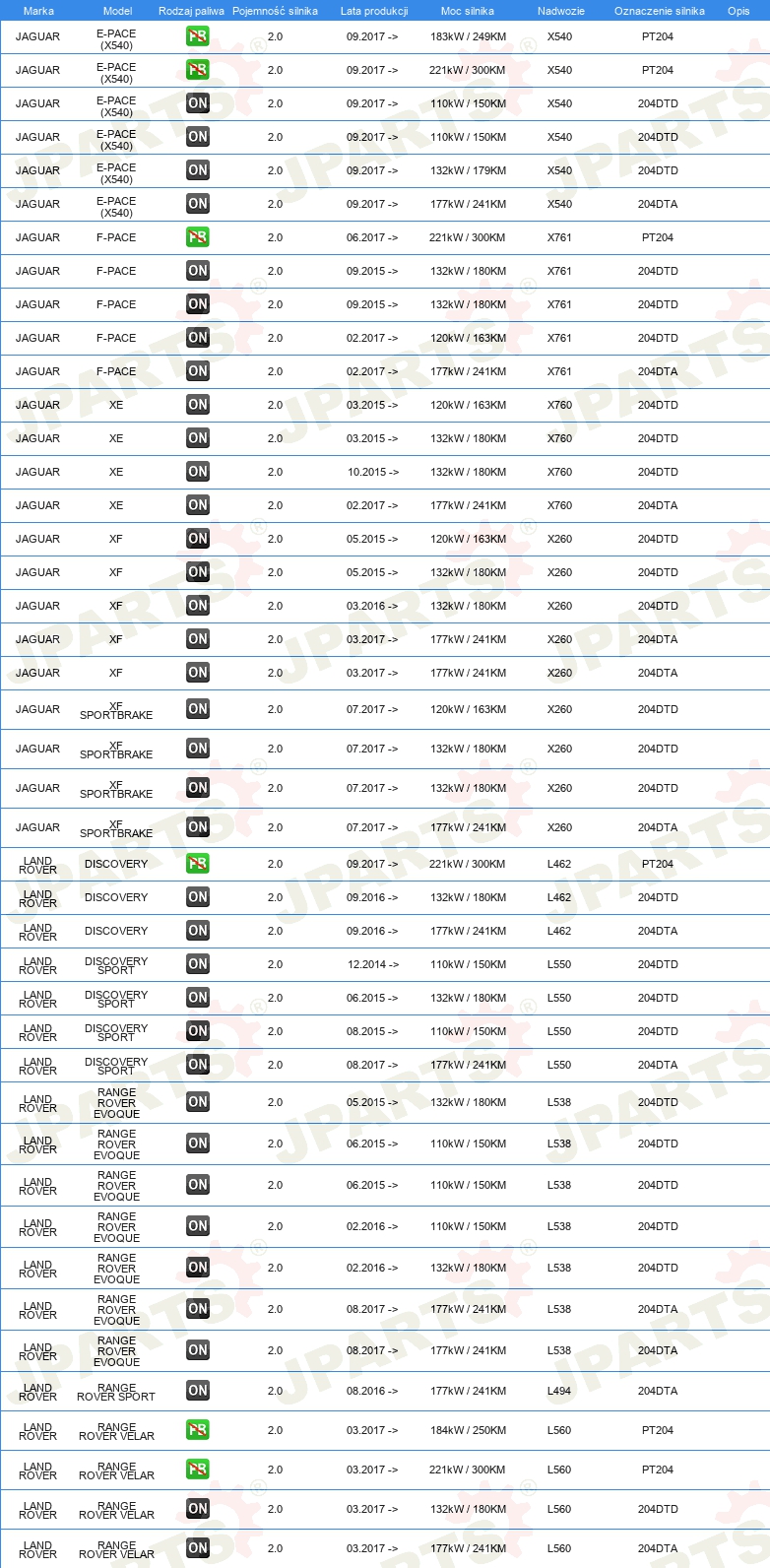Select the '132kW / 179KM' power cell
Screen dimensions: 770x1568
(x=469, y=170)
